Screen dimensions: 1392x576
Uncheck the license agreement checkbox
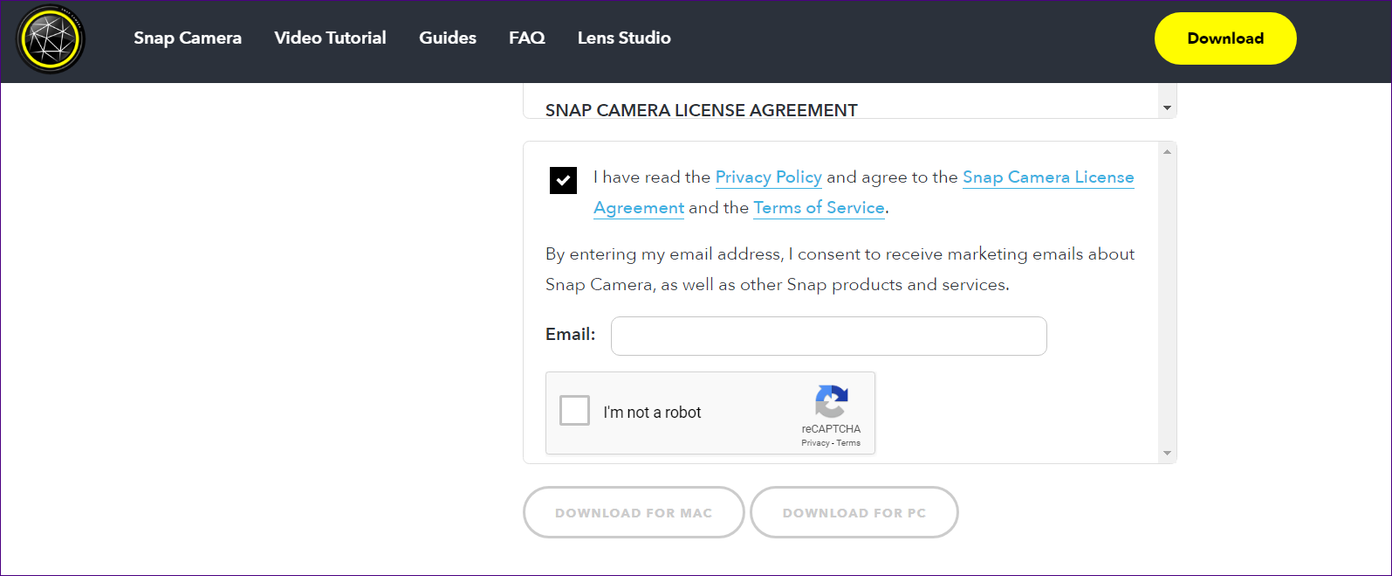tap(563, 180)
